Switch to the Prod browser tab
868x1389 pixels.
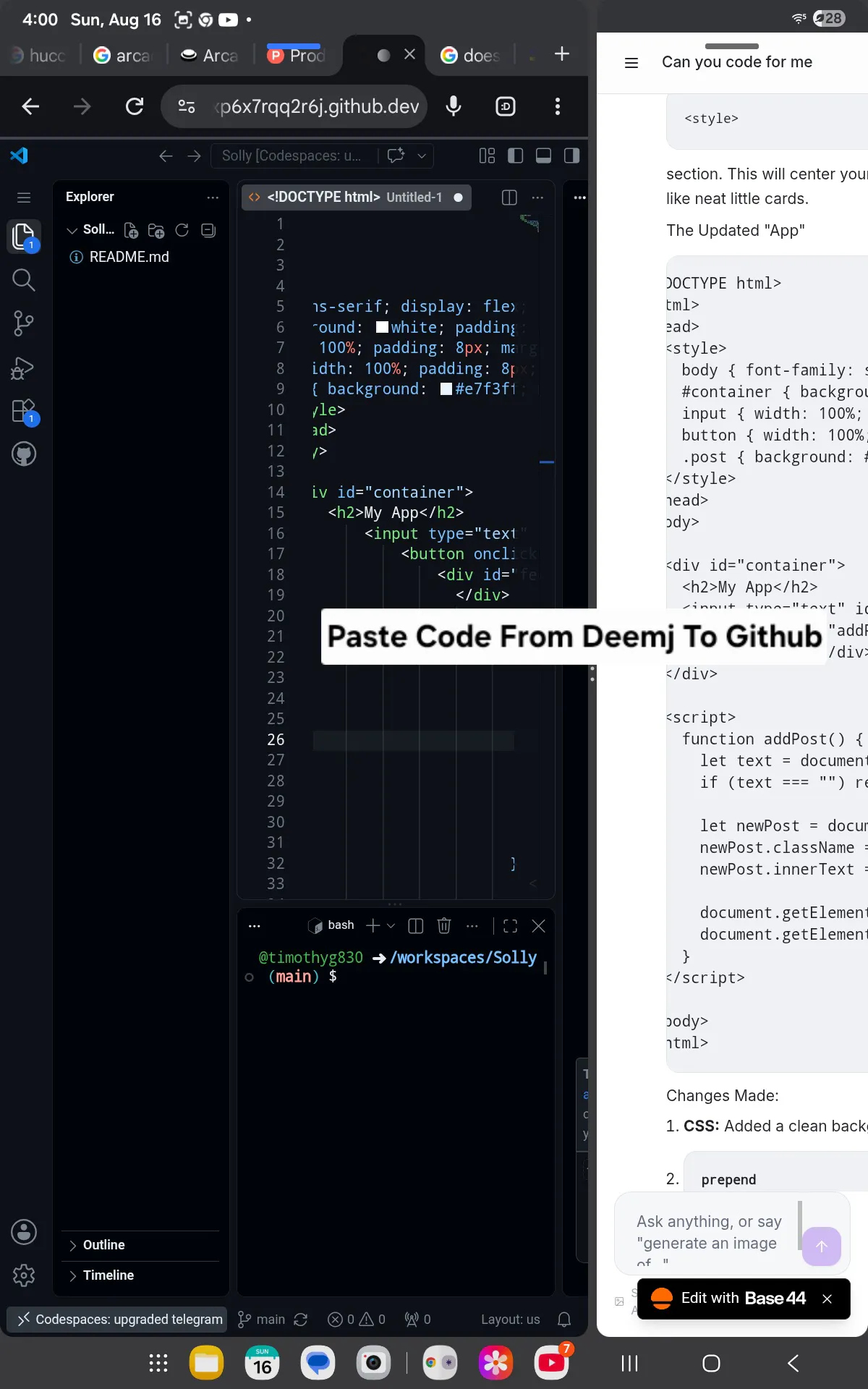point(297,55)
